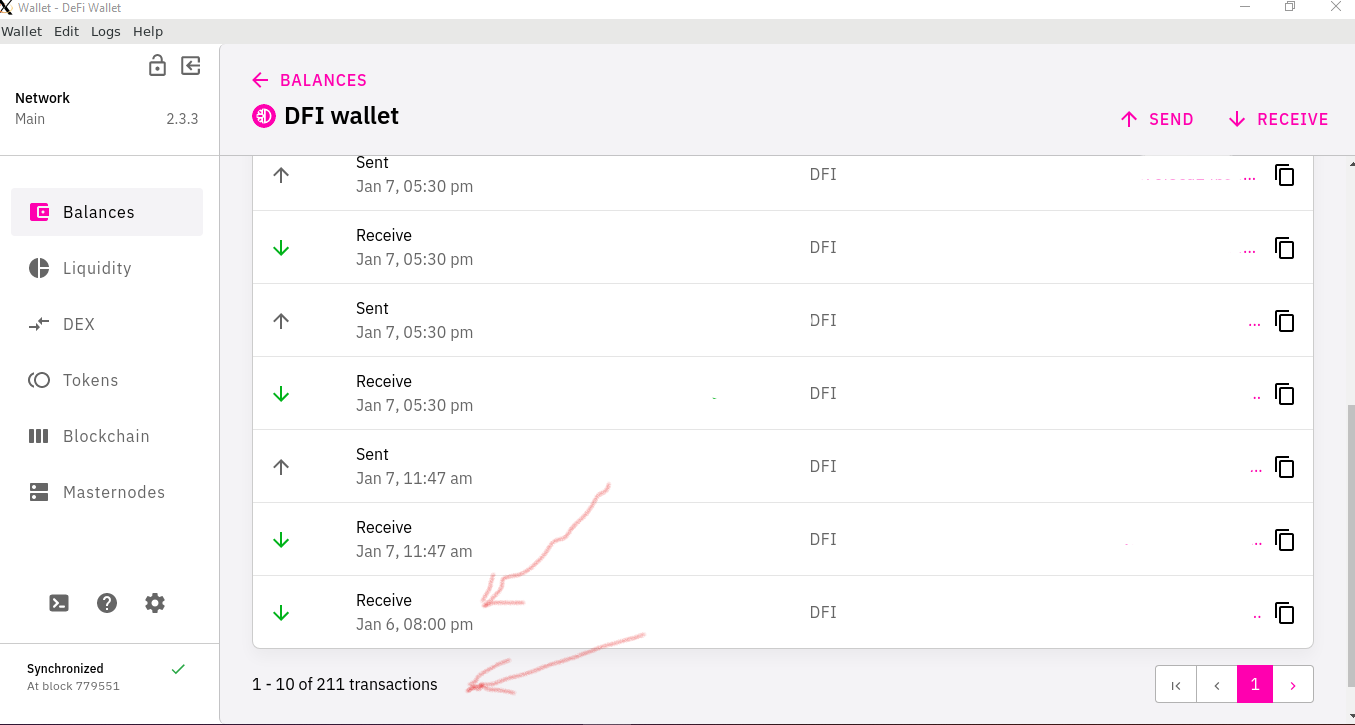1355x725 pixels.
Task: Click the RECEIVE button
Action: click(x=1278, y=119)
